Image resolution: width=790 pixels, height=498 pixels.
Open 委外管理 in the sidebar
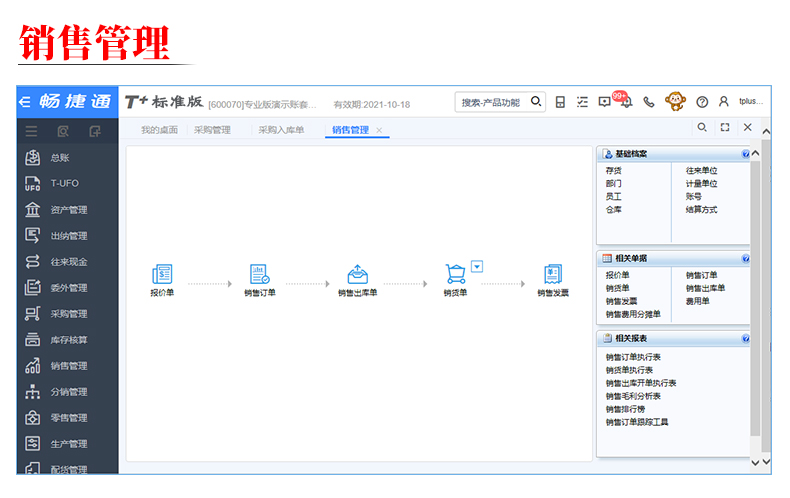[x=68, y=288]
